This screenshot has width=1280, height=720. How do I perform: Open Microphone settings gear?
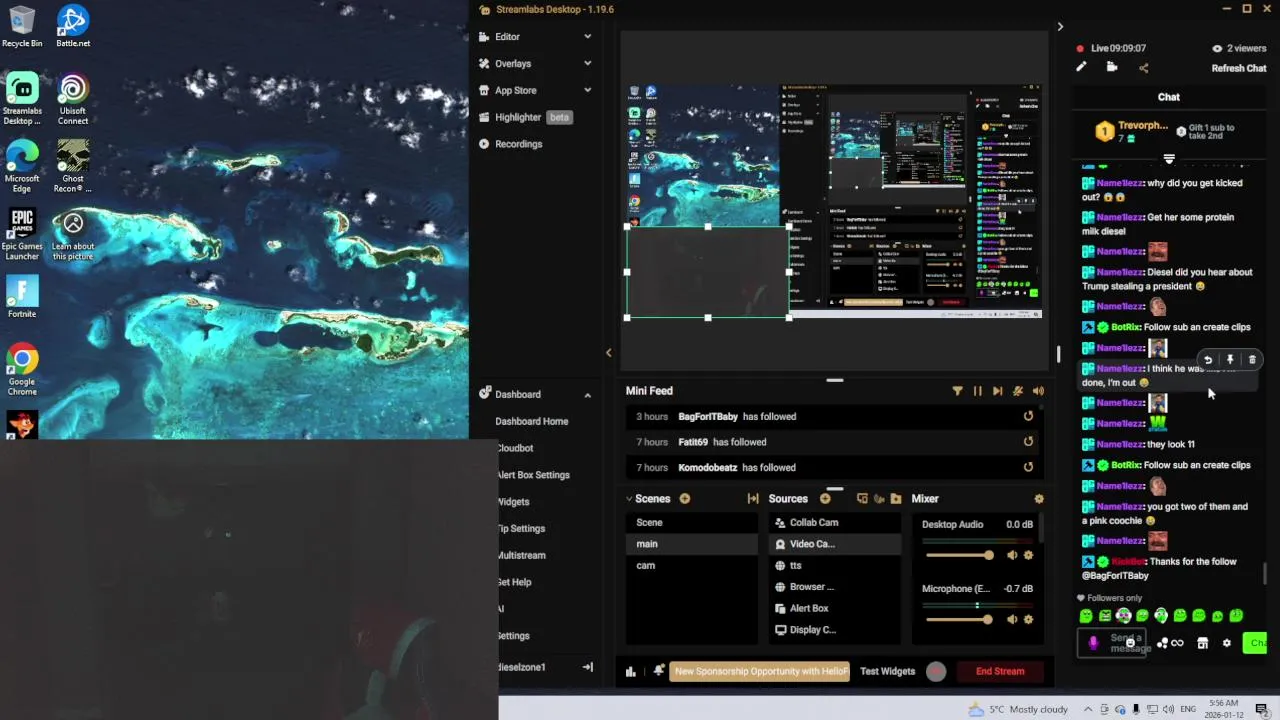click(x=1028, y=619)
